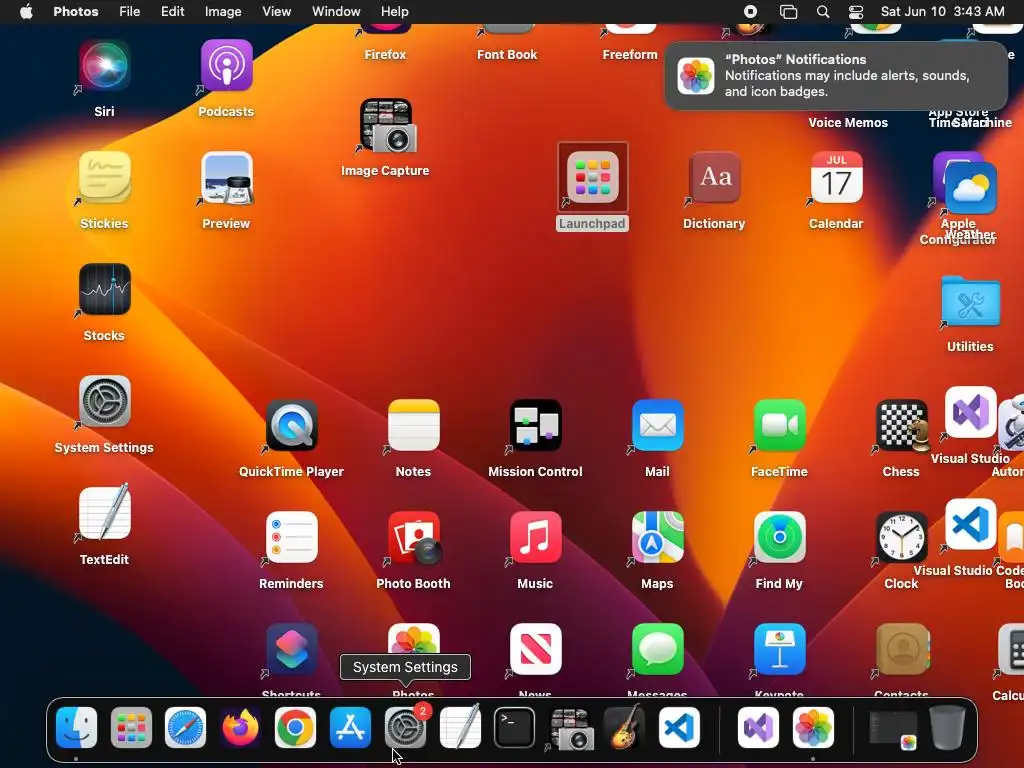This screenshot has width=1024, height=768.
Task: Open the Weather desktop icon
Action: 970,189
